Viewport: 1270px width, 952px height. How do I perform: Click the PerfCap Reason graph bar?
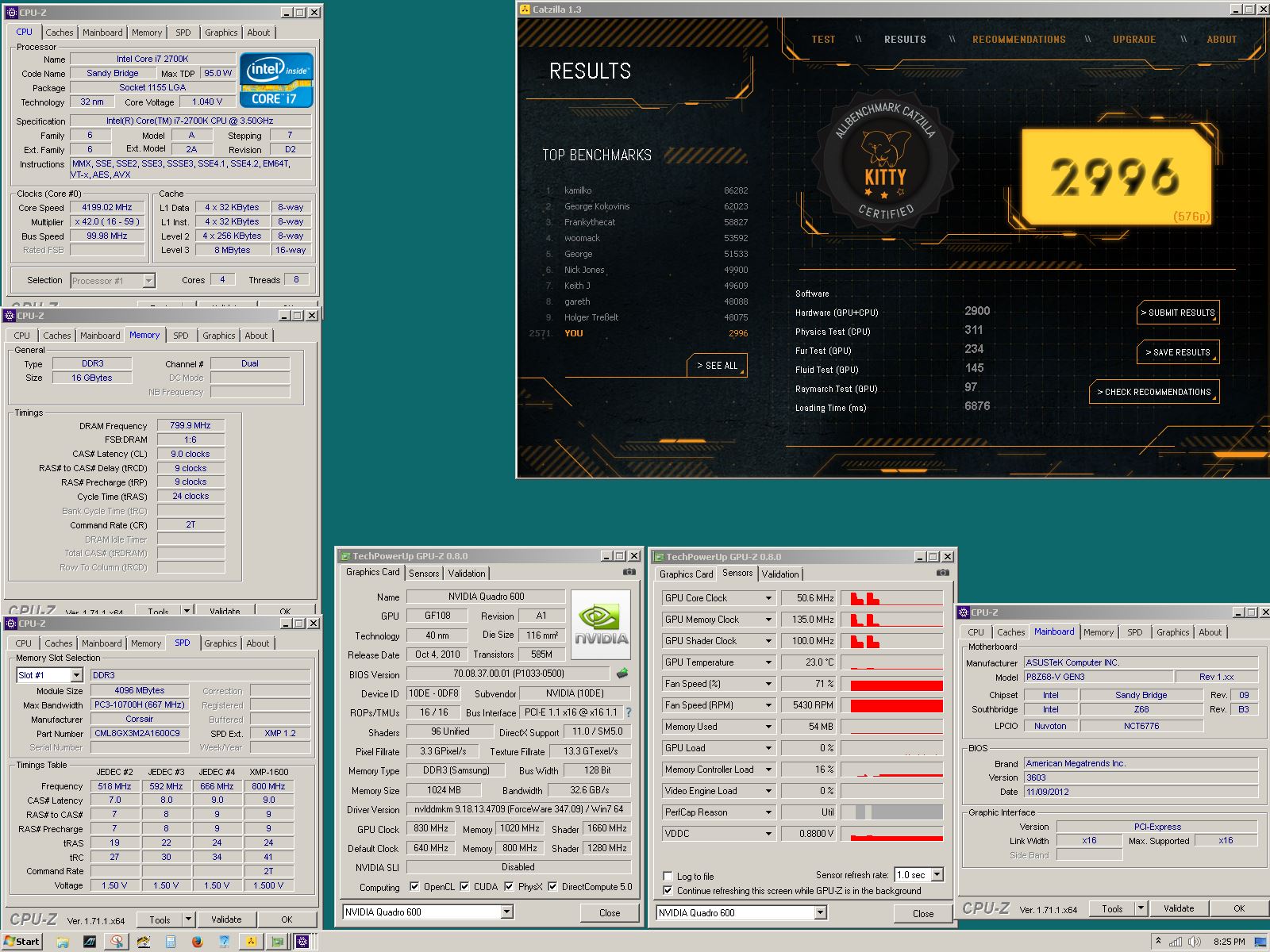click(892, 812)
